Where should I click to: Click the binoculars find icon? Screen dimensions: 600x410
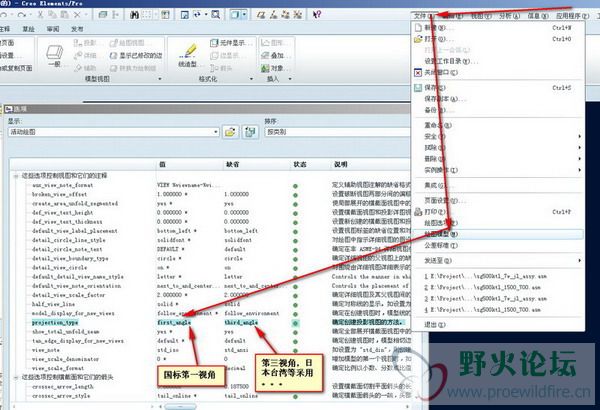click(134, 15)
